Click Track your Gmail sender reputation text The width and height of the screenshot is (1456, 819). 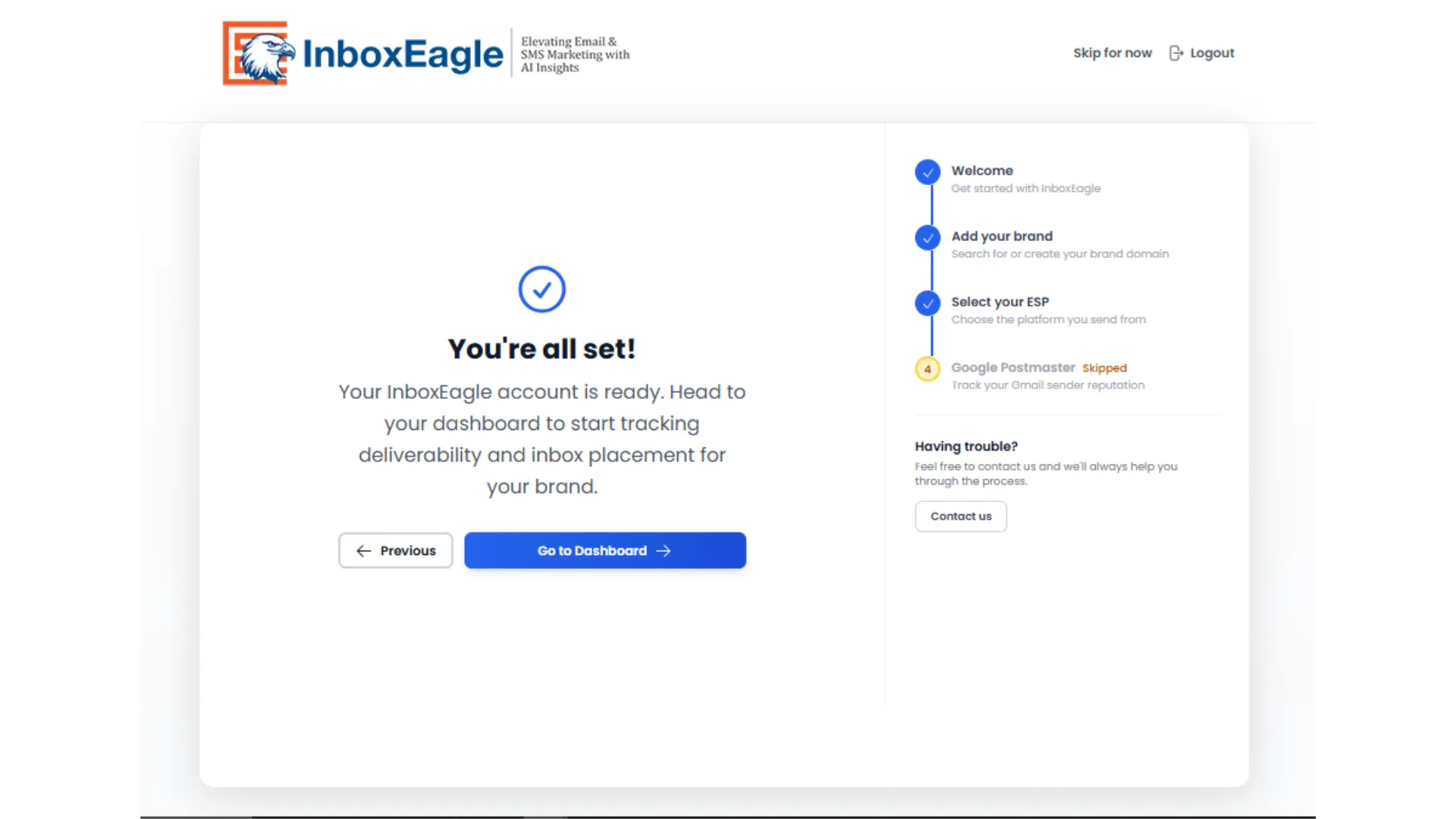pyautogui.click(x=1047, y=385)
